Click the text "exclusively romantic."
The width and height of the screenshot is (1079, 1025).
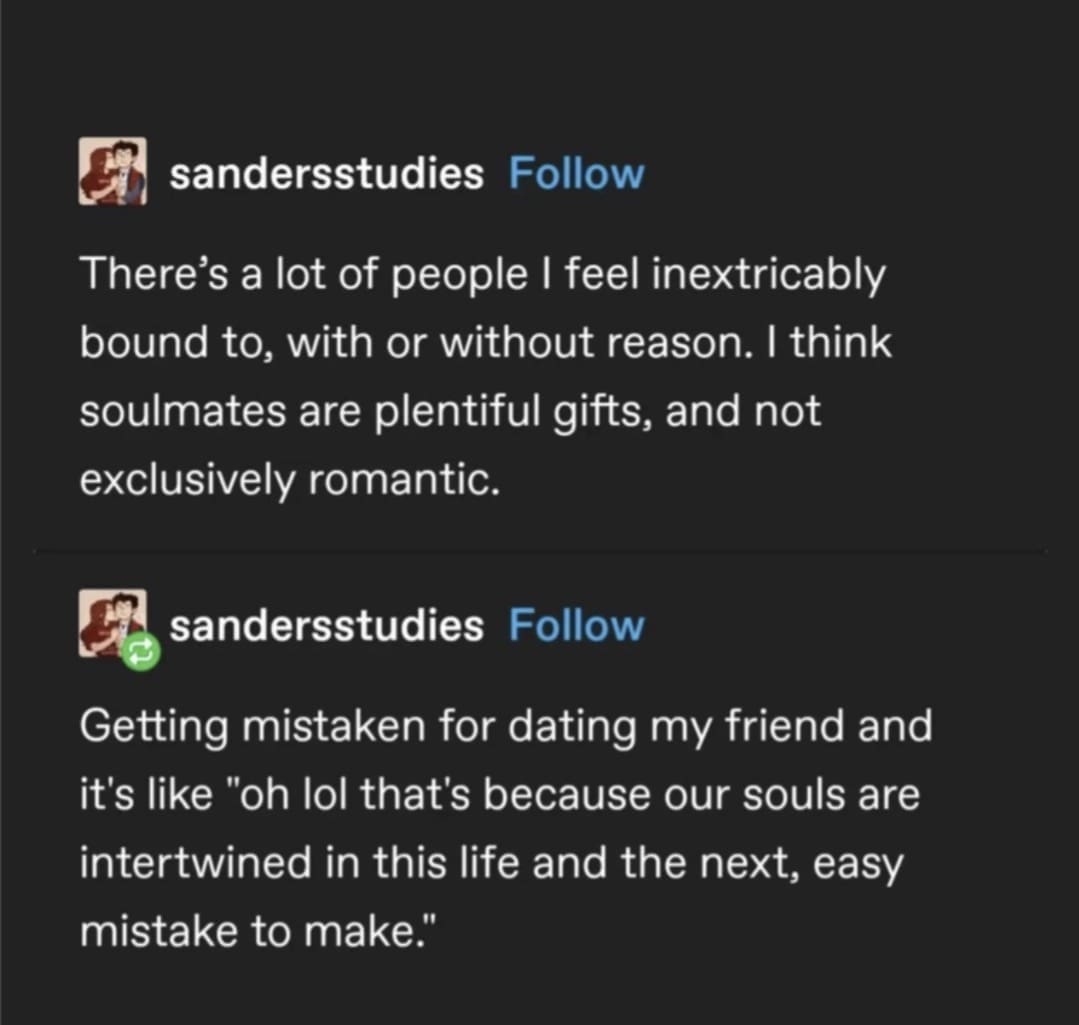coord(287,481)
